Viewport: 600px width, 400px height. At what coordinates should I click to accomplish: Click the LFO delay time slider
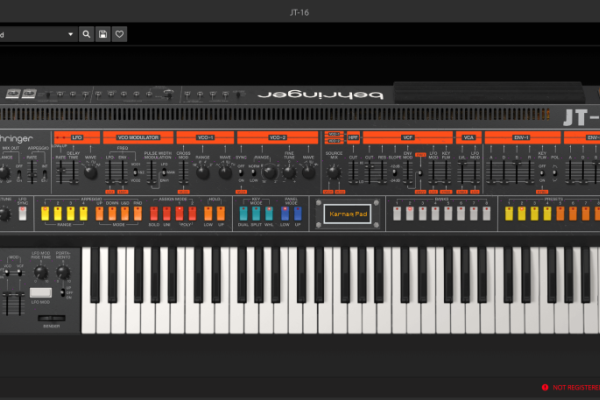(73, 172)
